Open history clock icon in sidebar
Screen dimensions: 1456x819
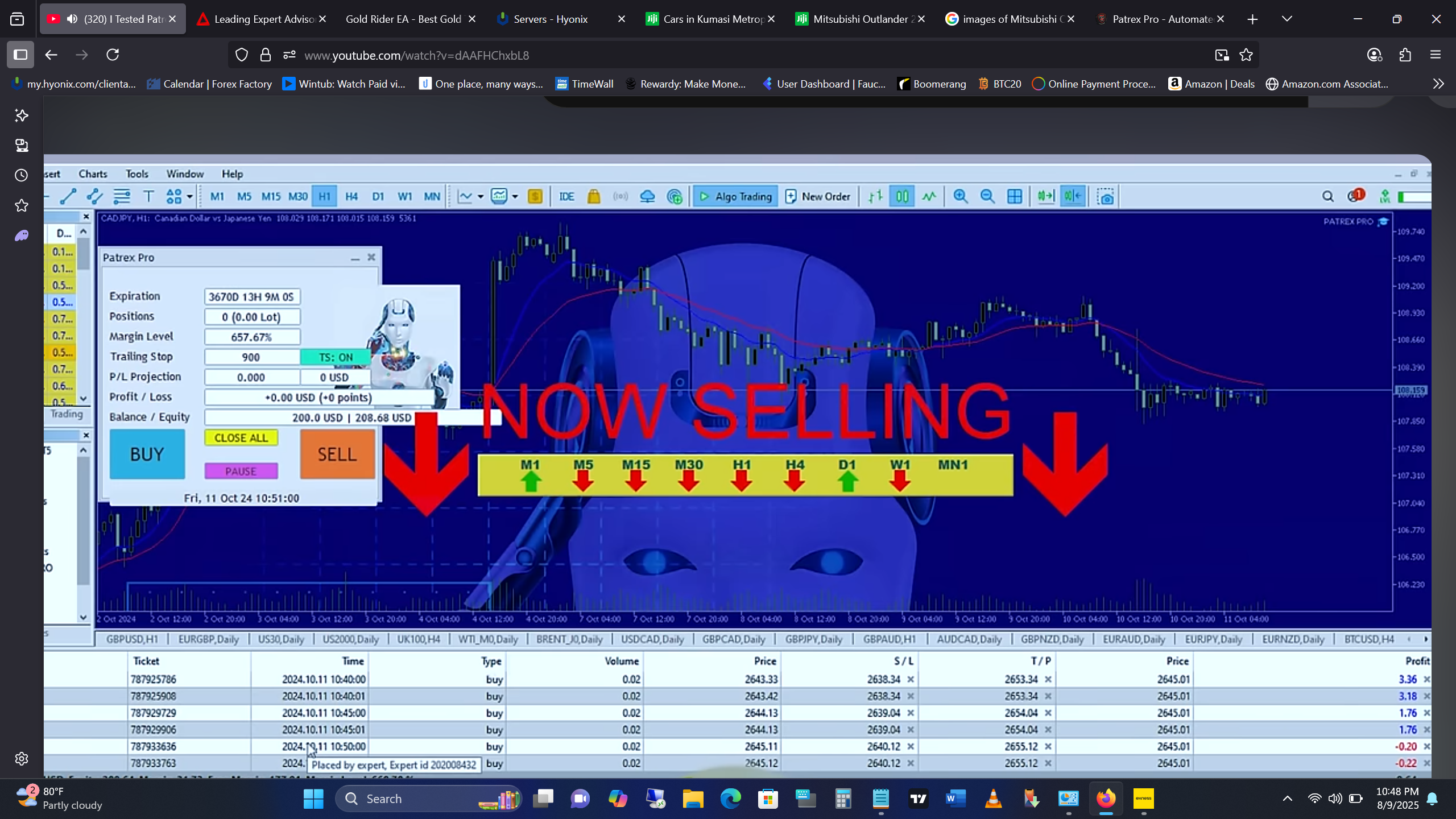[22, 175]
